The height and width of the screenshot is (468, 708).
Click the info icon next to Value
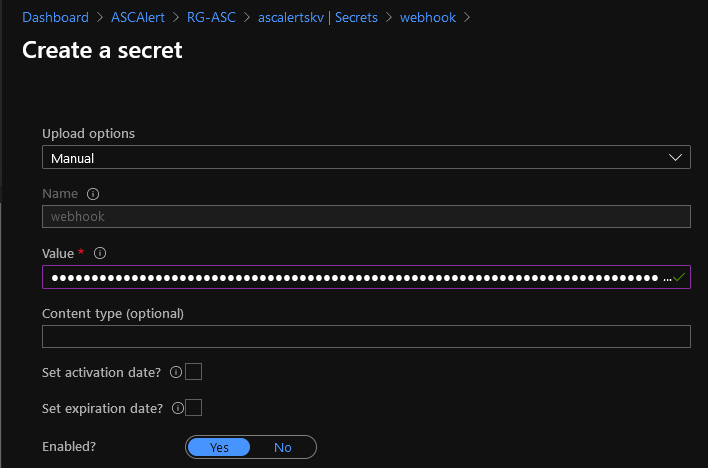pos(100,254)
